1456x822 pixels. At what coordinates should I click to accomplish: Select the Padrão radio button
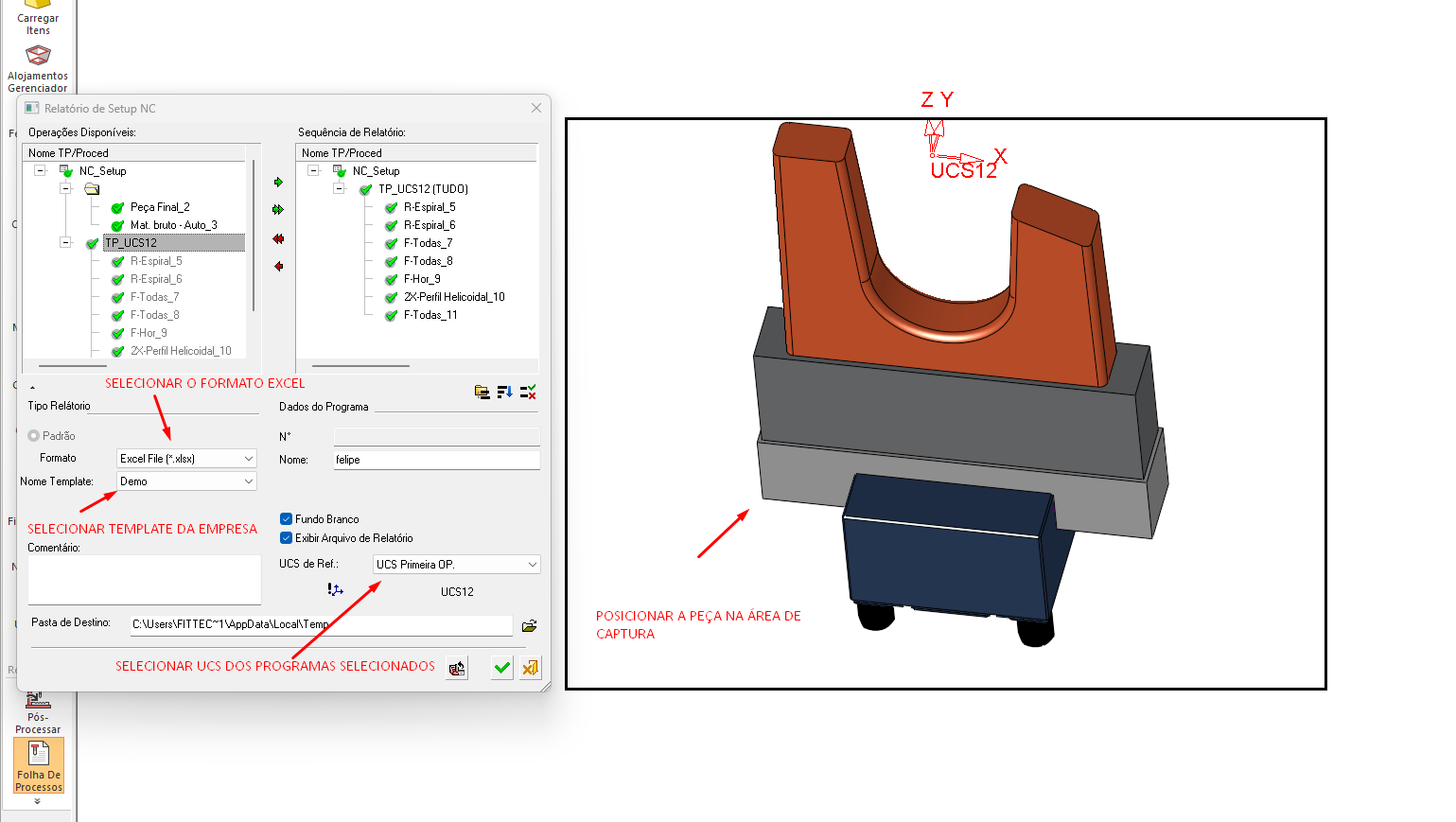[34, 436]
